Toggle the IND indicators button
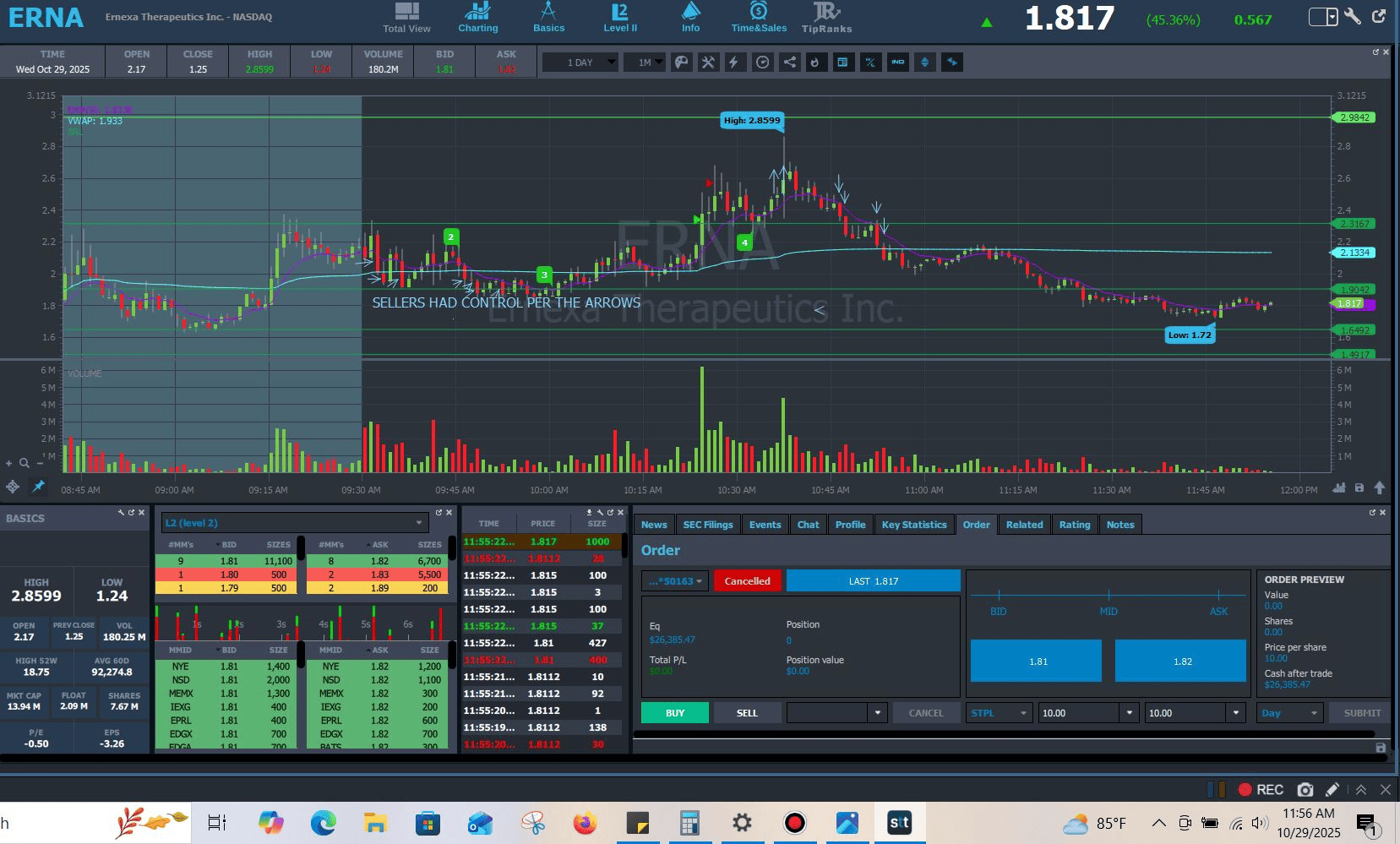 point(897,63)
